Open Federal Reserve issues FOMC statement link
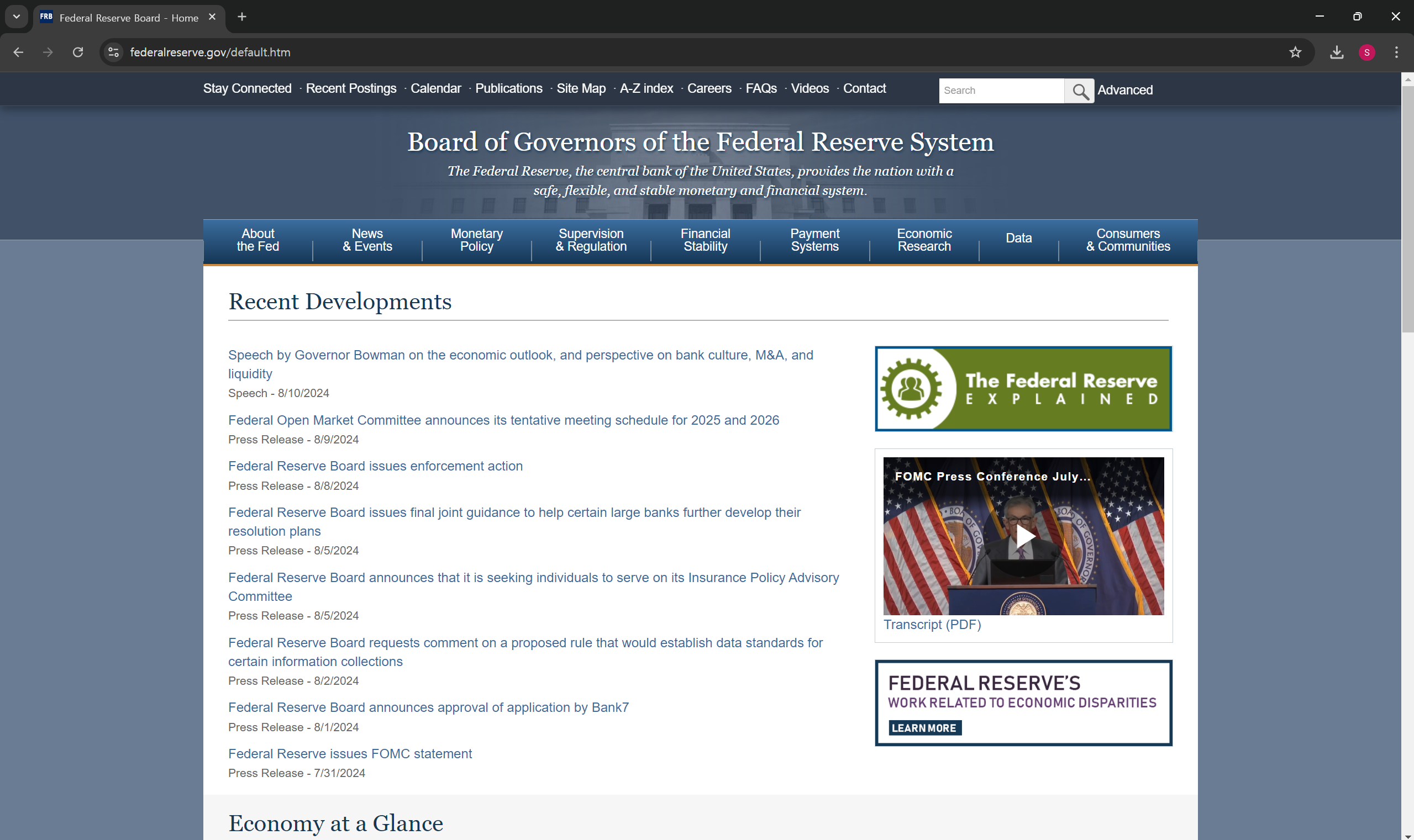 350,754
